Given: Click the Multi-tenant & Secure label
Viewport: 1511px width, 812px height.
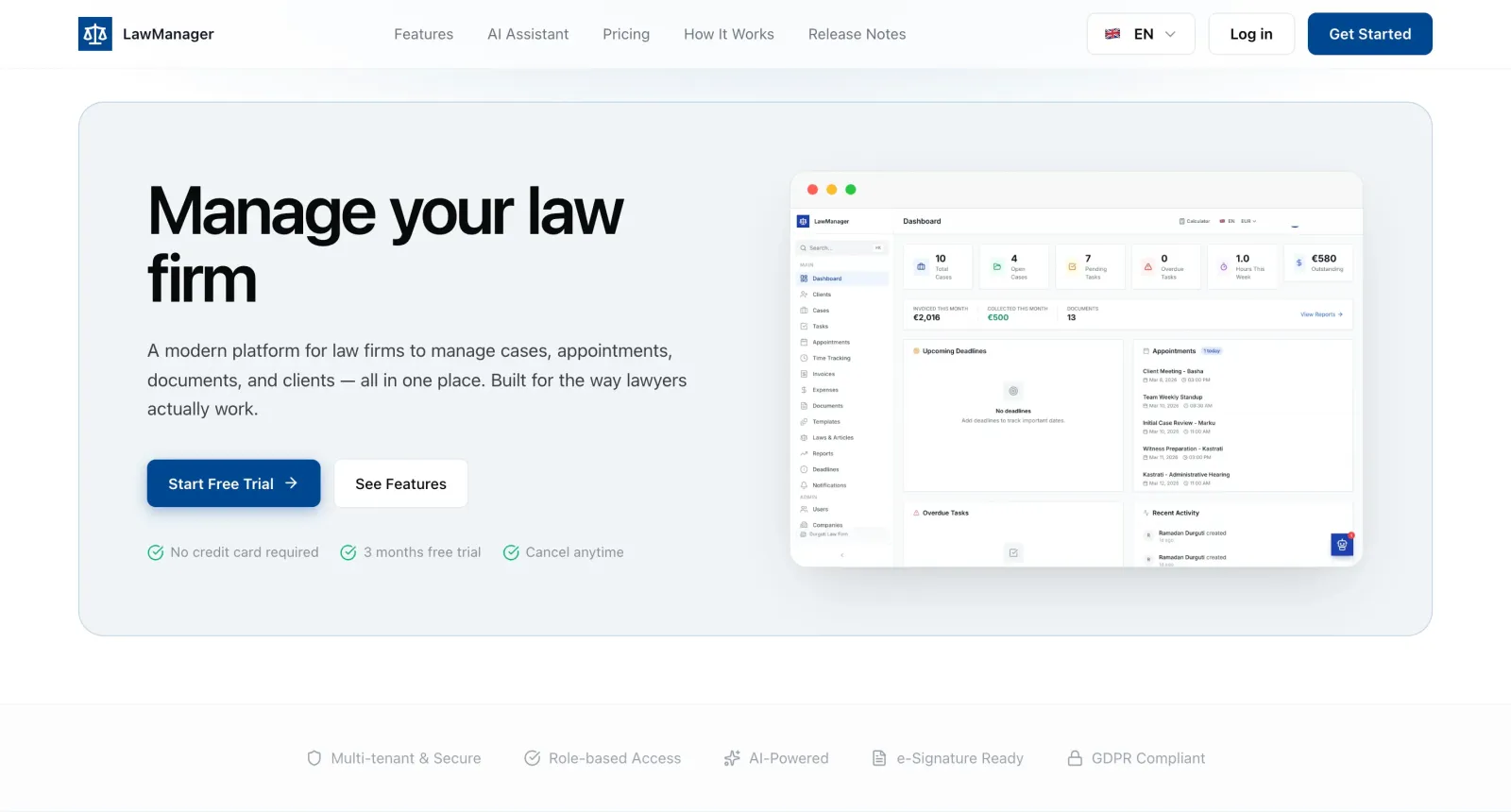Looking at the screenshot, I should 406,758.
